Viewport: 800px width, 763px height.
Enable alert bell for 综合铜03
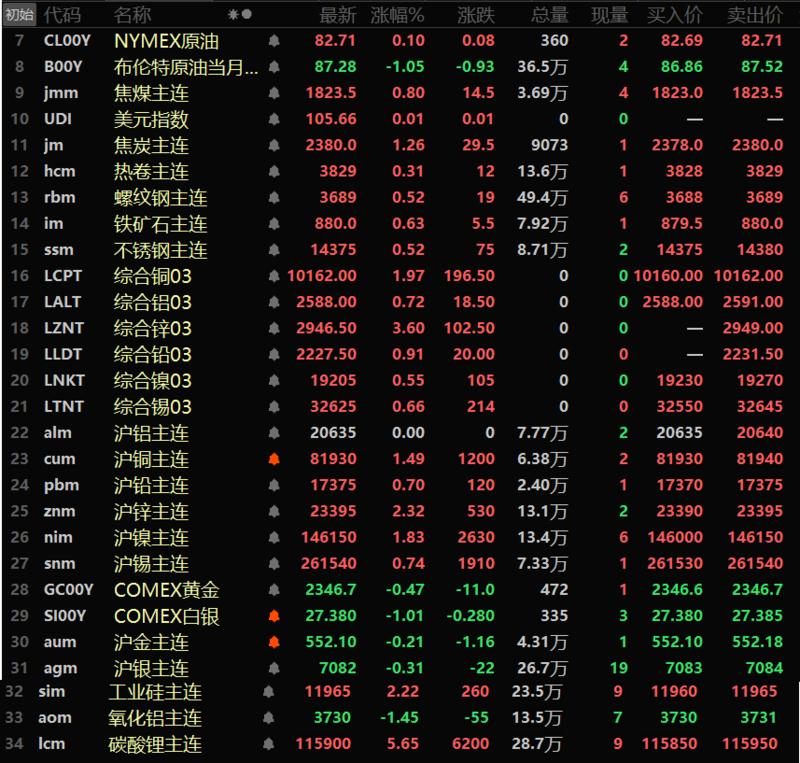click(274, 276)
